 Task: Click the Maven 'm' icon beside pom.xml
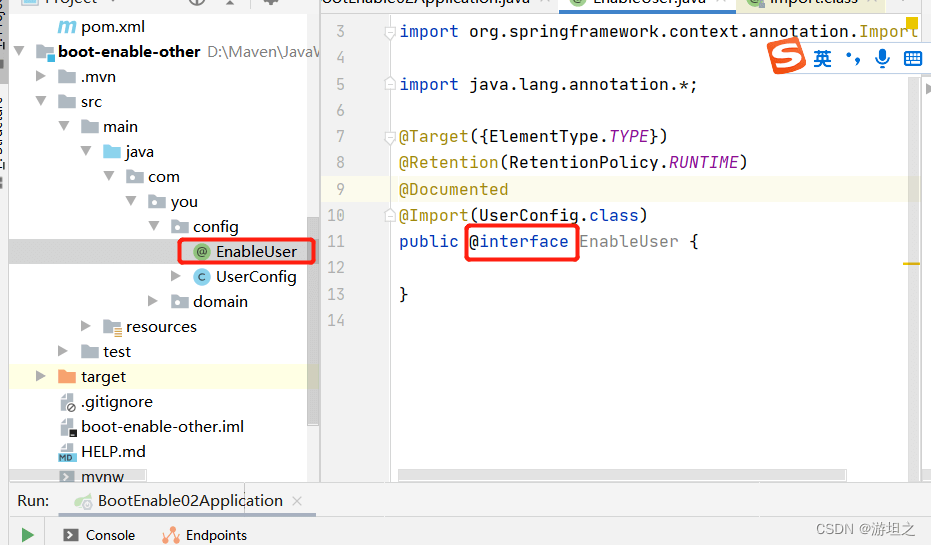pyautogui.click(x=66, y=27)
